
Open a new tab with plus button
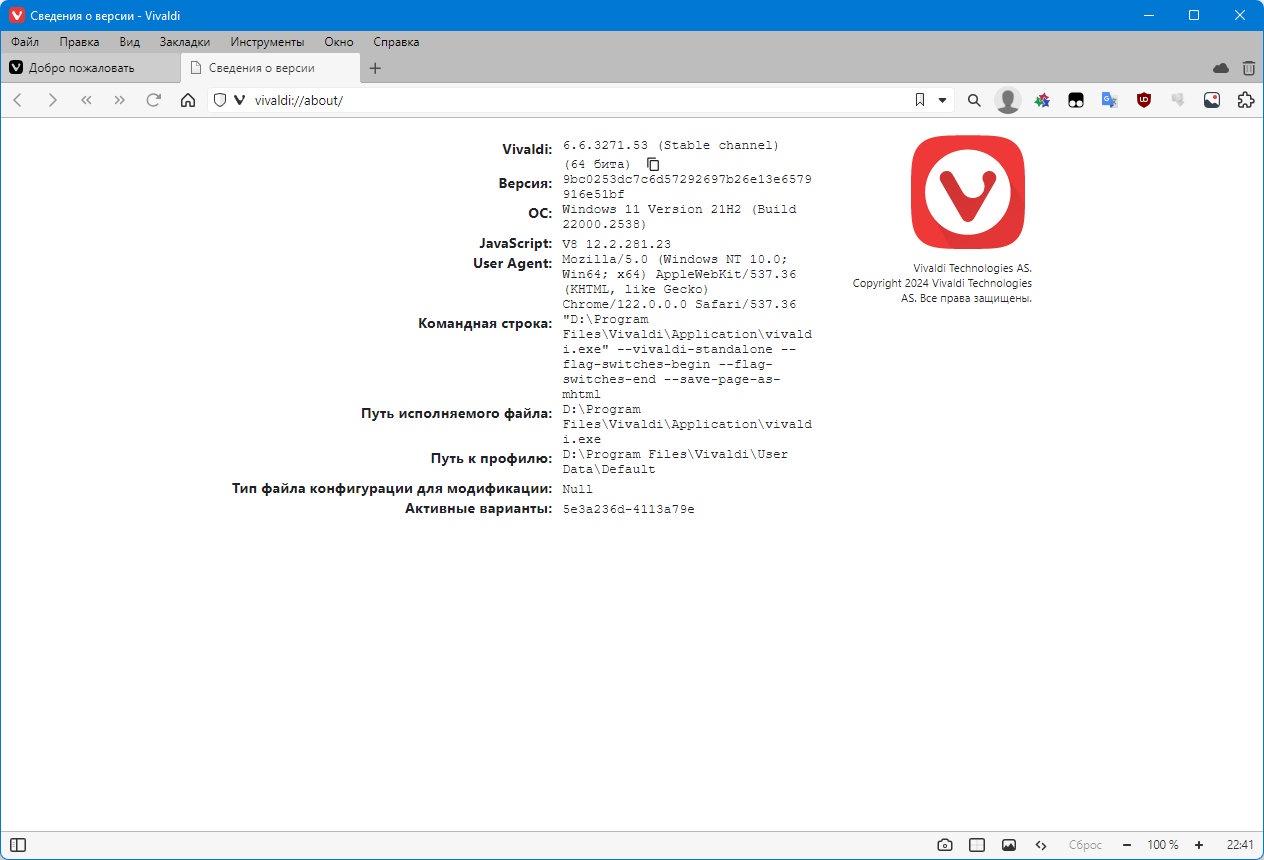[375, 68]
